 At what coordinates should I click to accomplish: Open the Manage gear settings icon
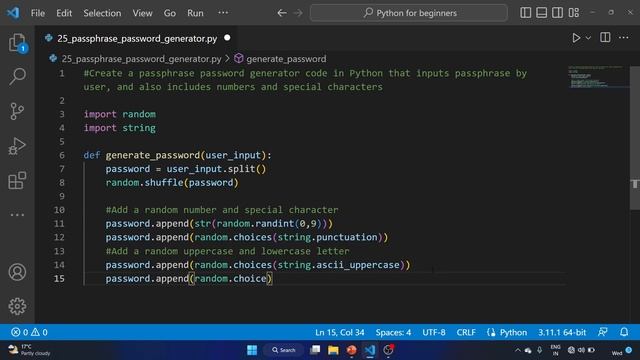point(17,306)
